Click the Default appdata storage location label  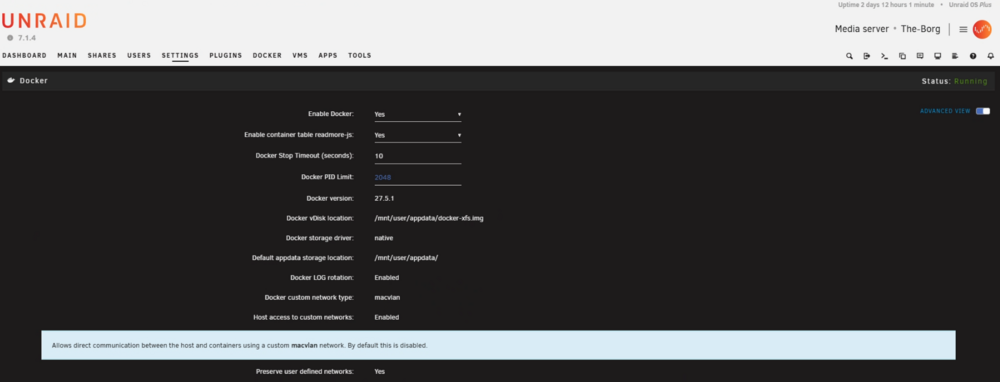pos(303,258)
